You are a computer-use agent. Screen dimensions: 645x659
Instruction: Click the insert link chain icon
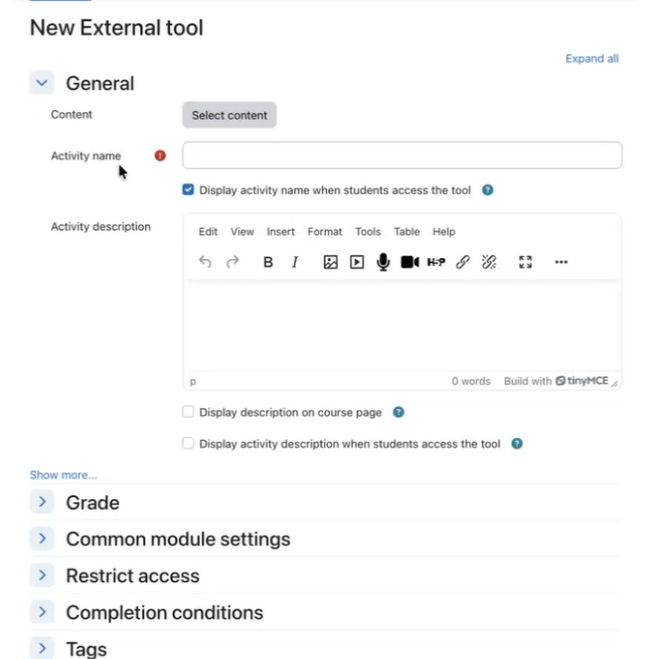click(463, 262)
